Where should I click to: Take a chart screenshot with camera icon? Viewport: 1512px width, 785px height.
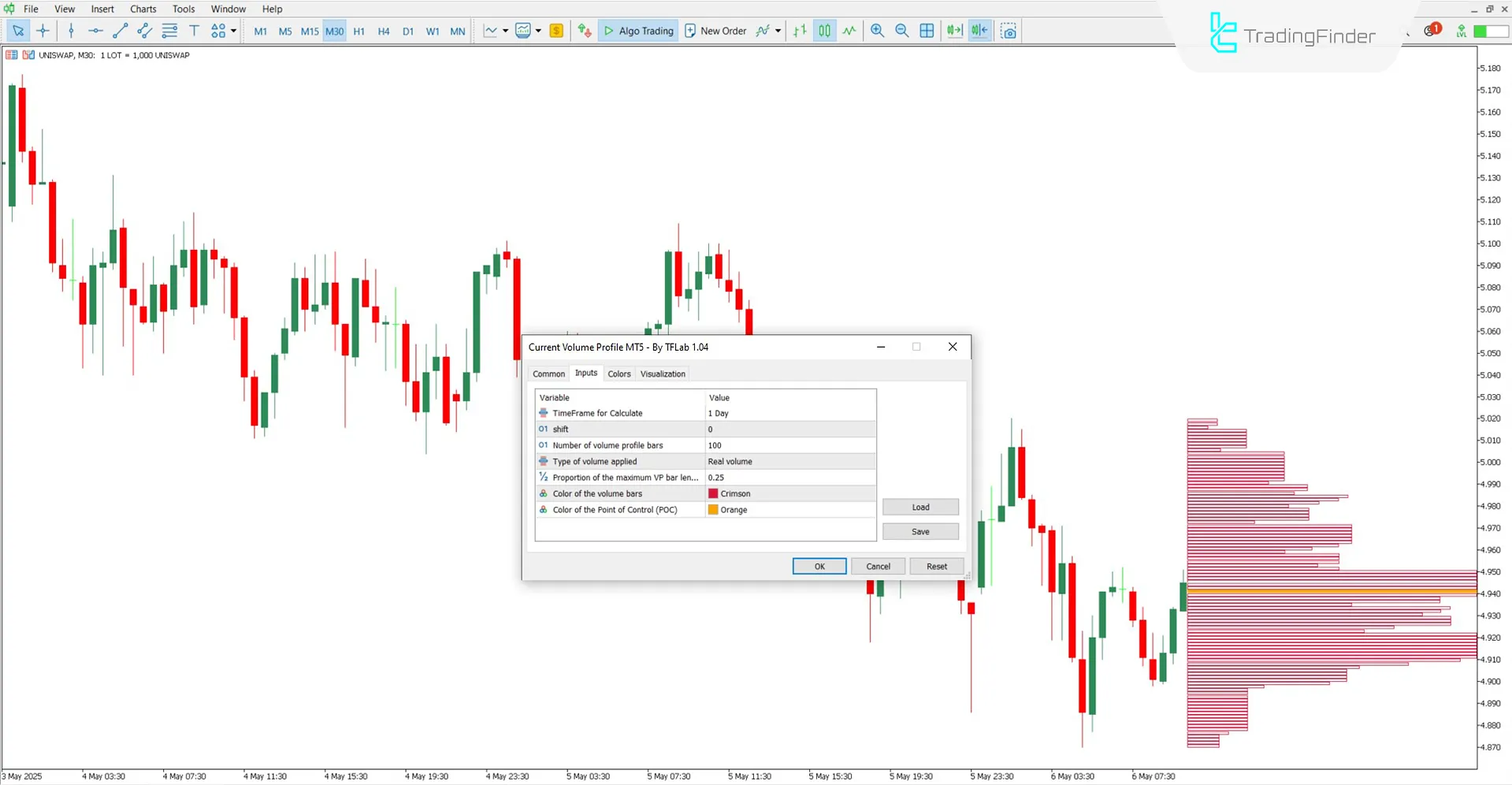pos(1009,31)
